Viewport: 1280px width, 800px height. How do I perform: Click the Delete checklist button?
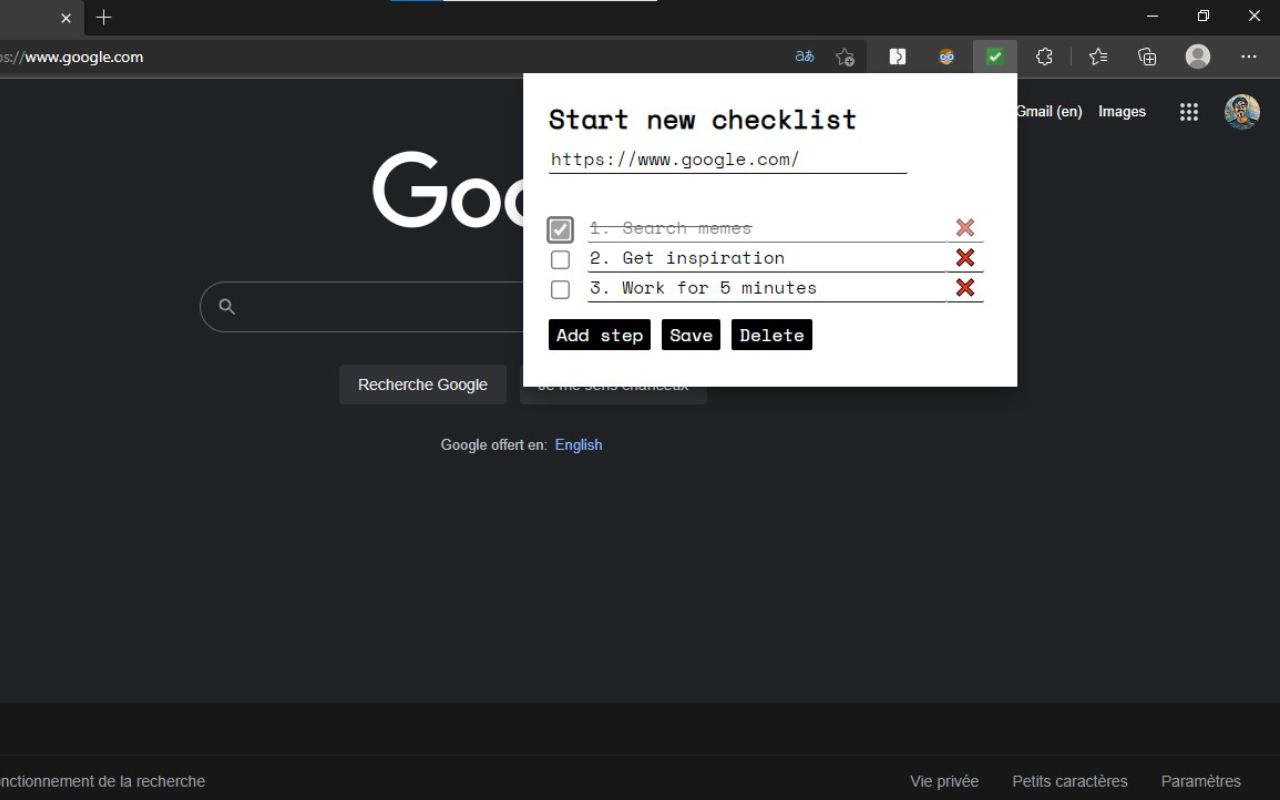point(772,335)
